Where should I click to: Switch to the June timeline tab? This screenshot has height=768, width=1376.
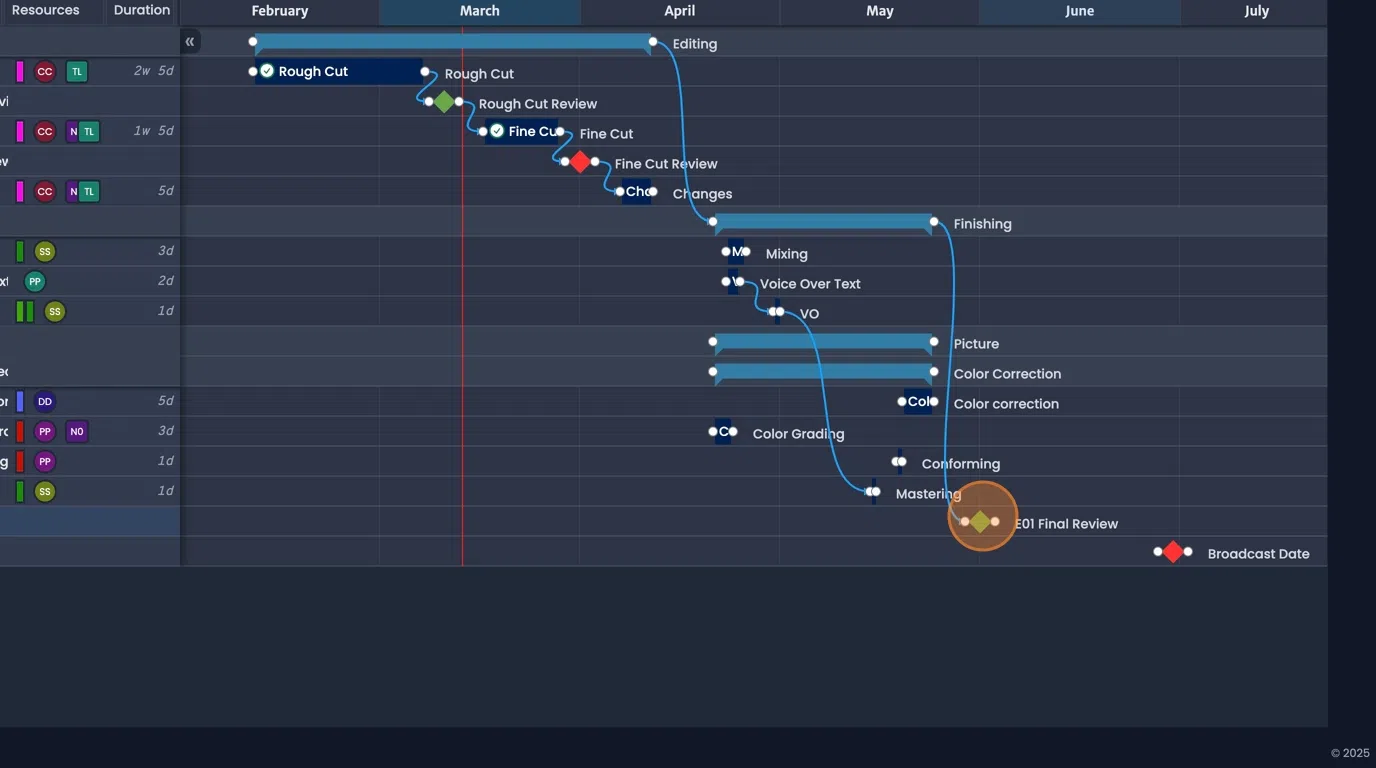(1079, 12)
